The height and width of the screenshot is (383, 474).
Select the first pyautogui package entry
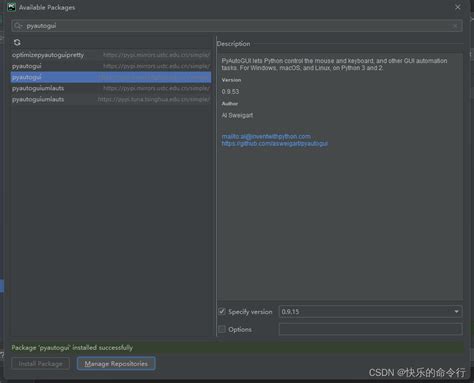[111, 66]
